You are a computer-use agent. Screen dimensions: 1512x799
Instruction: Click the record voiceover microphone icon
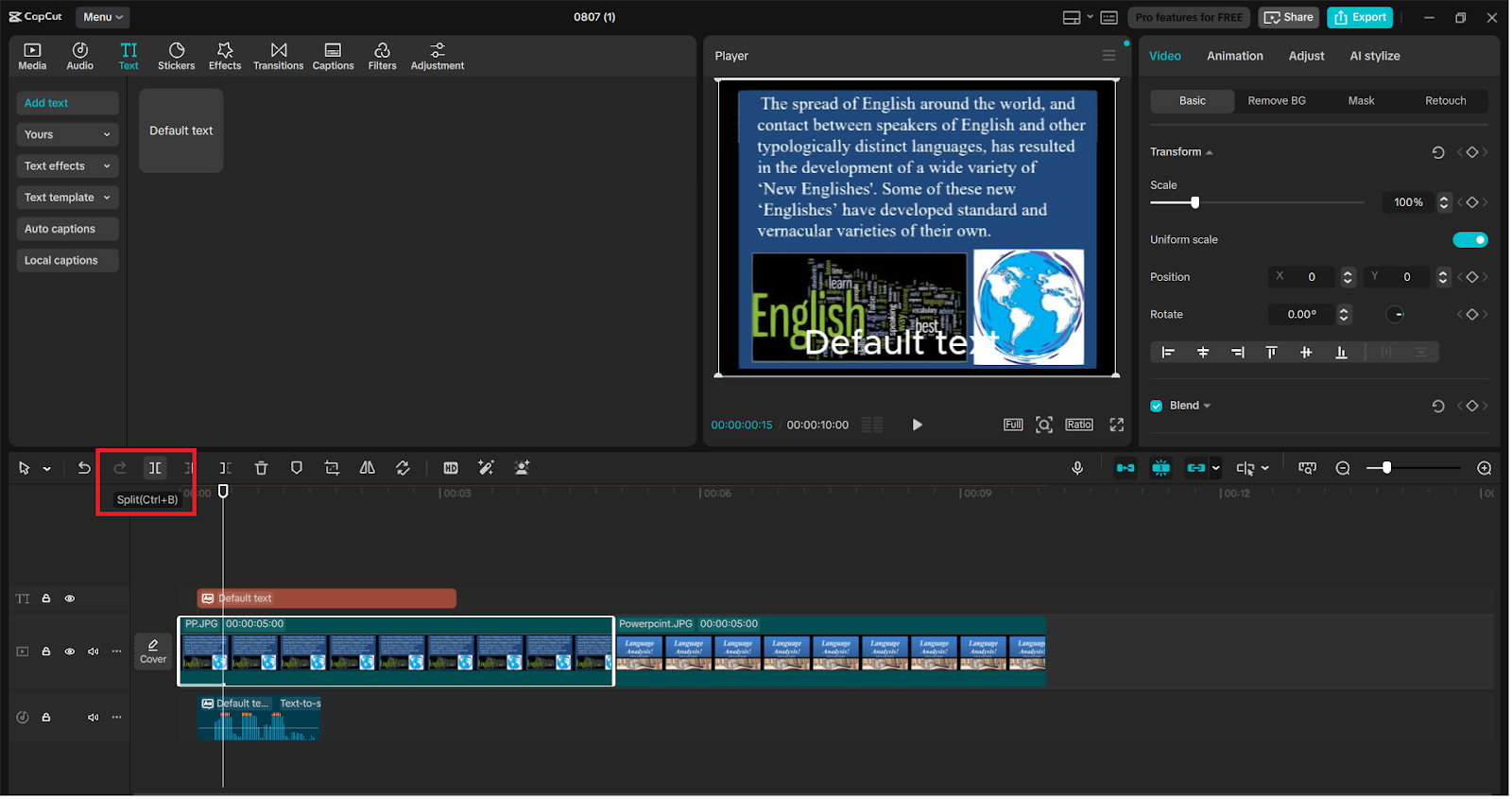(x=1077, y=468)
